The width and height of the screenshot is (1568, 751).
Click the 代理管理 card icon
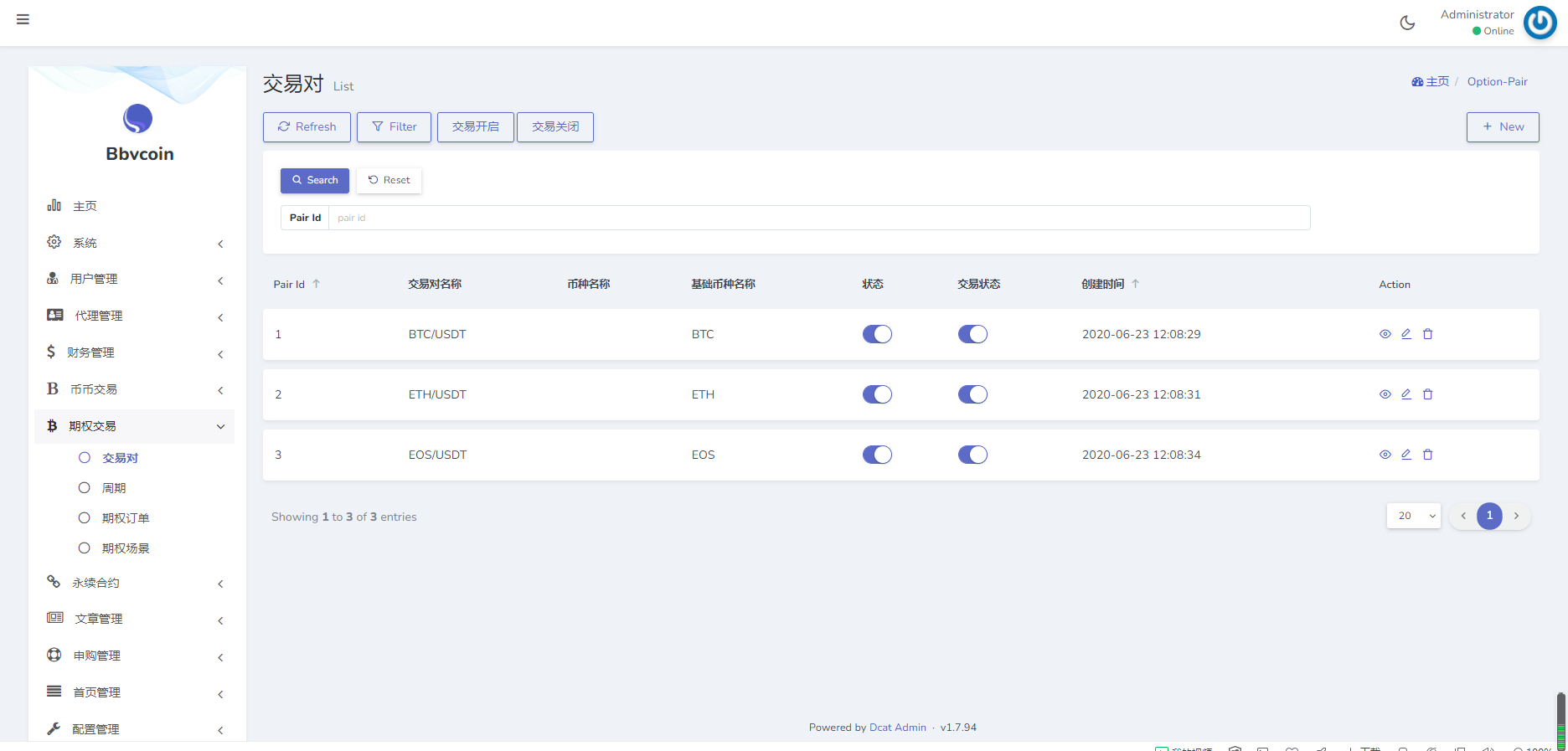click(55, 315)
